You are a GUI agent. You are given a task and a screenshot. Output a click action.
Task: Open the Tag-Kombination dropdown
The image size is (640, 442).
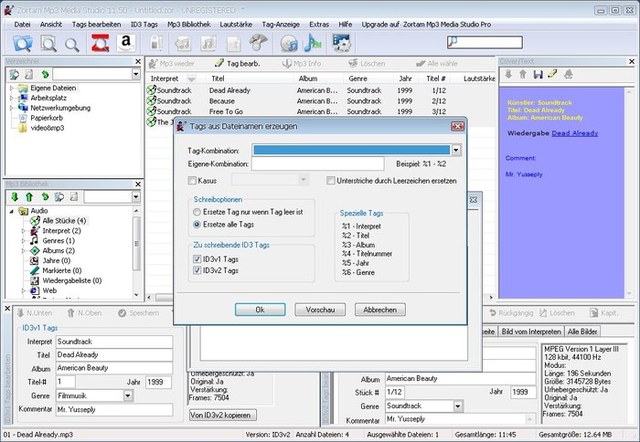456,150
